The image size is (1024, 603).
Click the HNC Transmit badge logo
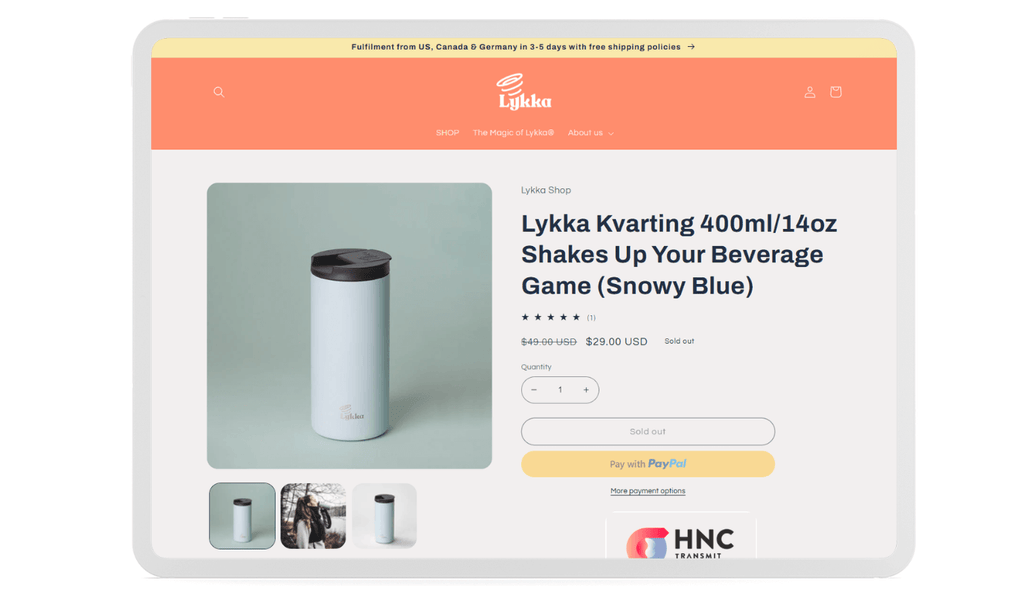point(680,541)
